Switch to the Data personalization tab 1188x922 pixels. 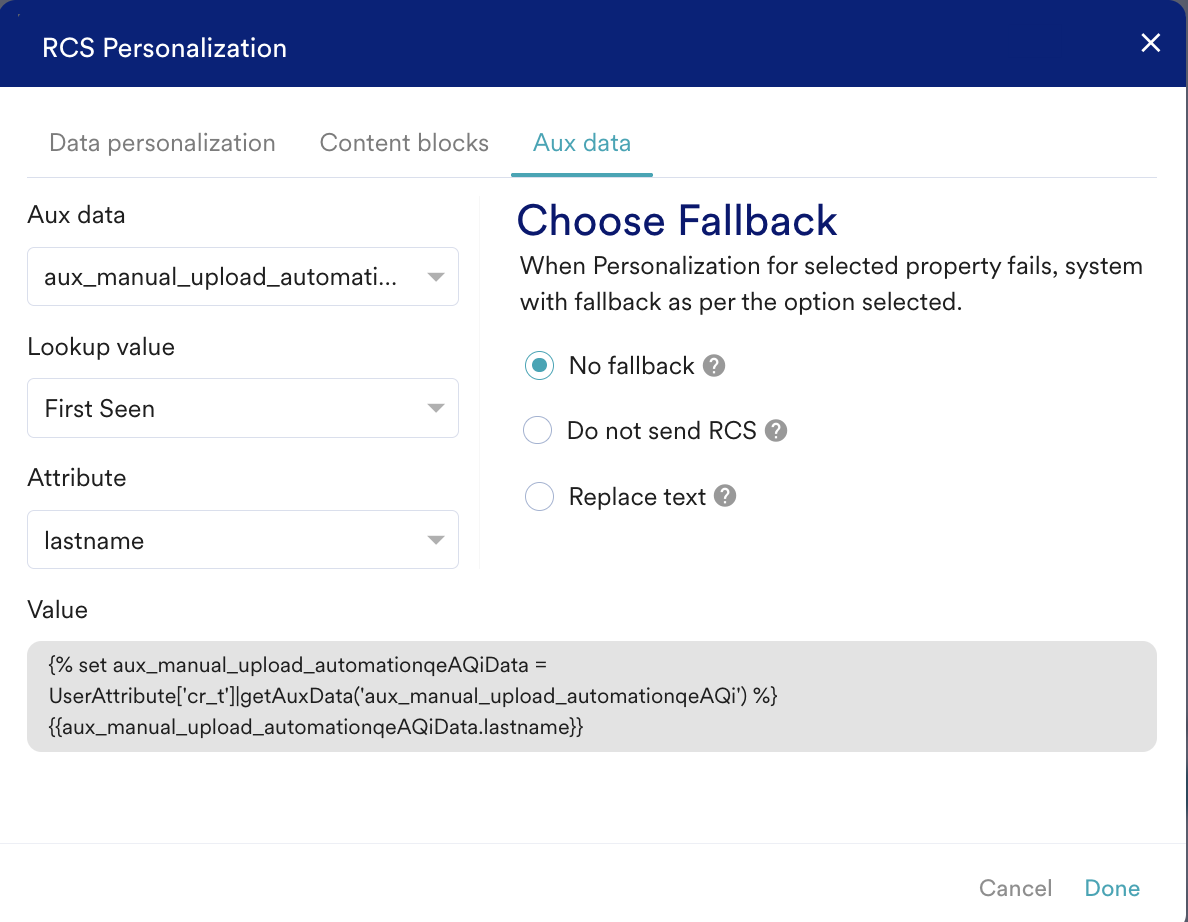pyautogui.click(x=162, y=143)
